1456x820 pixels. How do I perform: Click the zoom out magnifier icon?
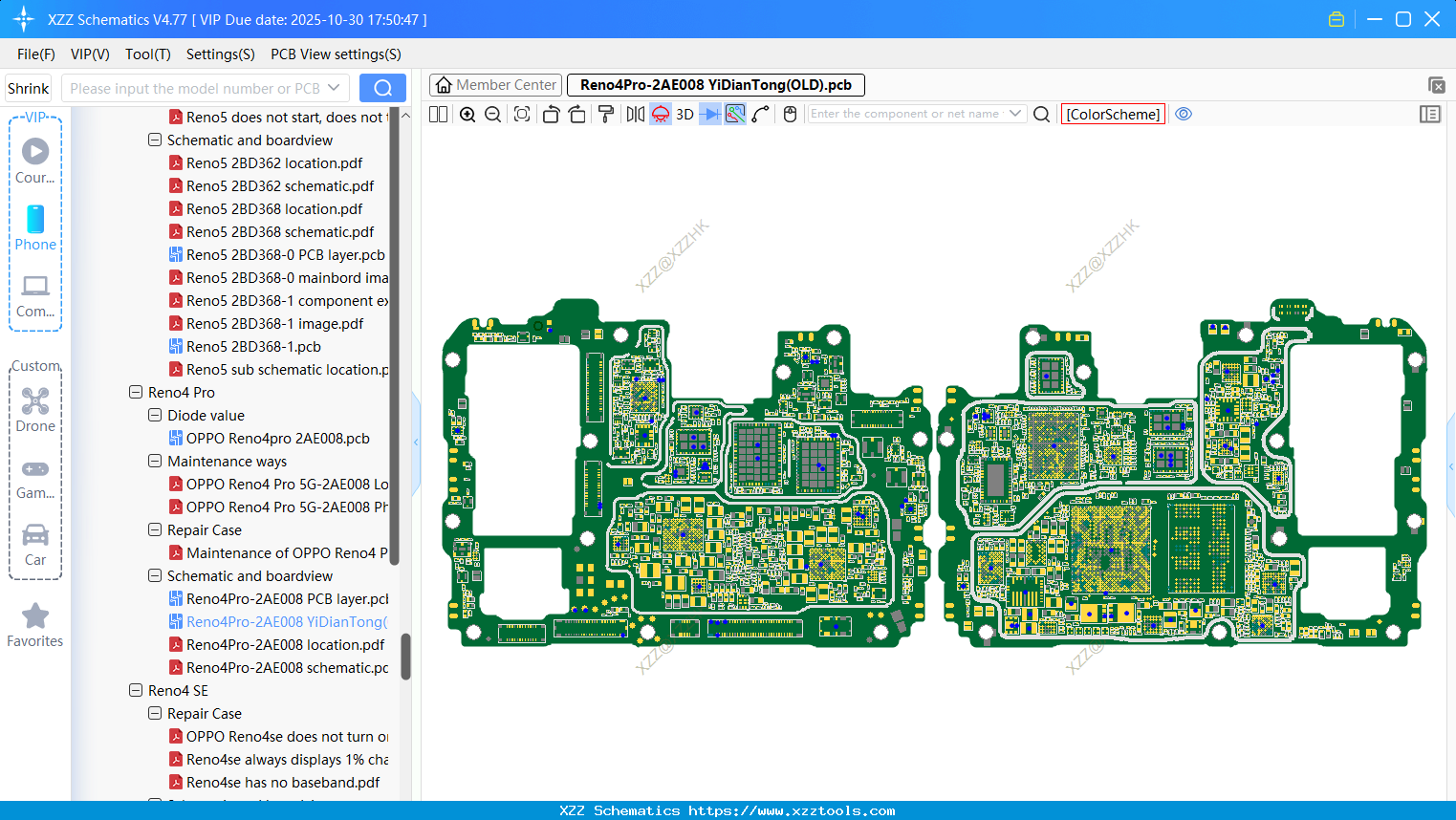pyautogui.click(x=493, y=115)
